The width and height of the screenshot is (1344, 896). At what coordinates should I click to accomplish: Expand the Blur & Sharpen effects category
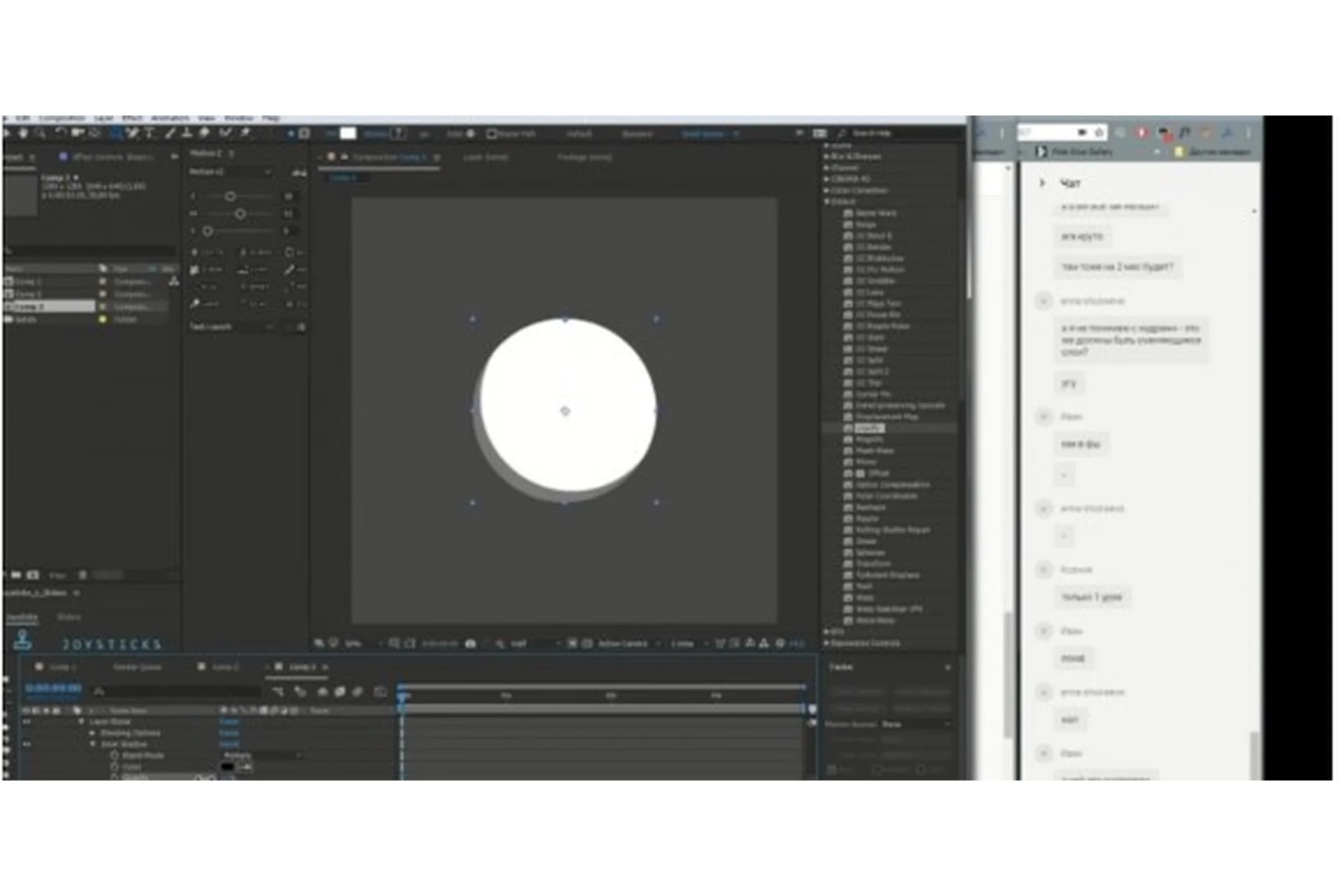[x=827, y=157]
